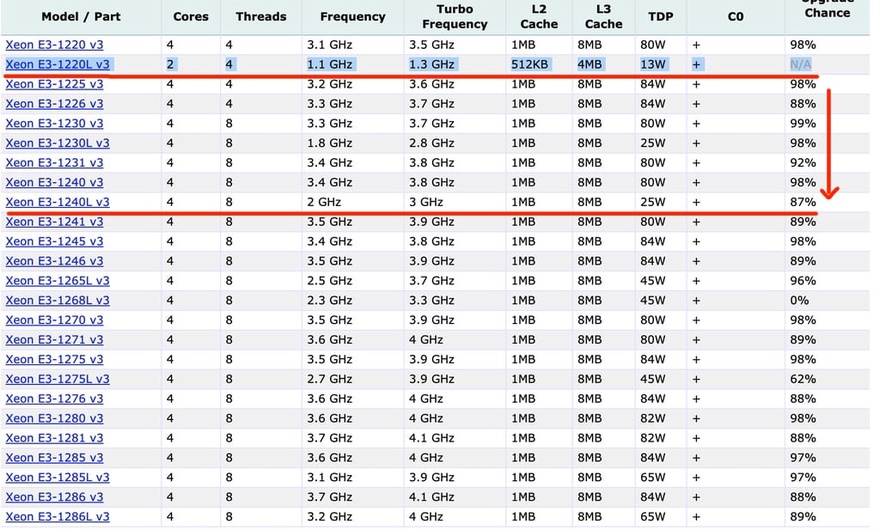This screenshot has height=530, width=880.
Task: Click the 512KB L2 cache cell
Action: click(528, 65)
